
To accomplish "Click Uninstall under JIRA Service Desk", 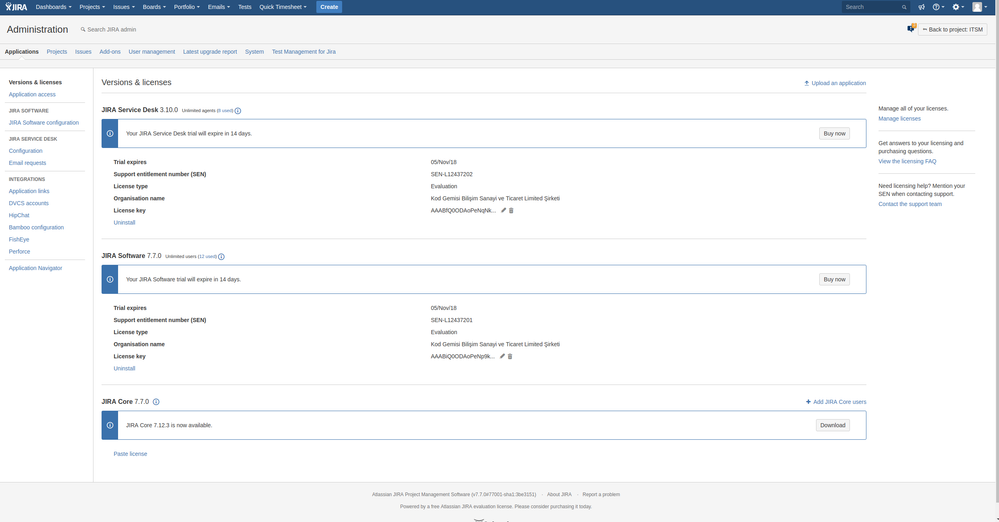I will [124, 222].
